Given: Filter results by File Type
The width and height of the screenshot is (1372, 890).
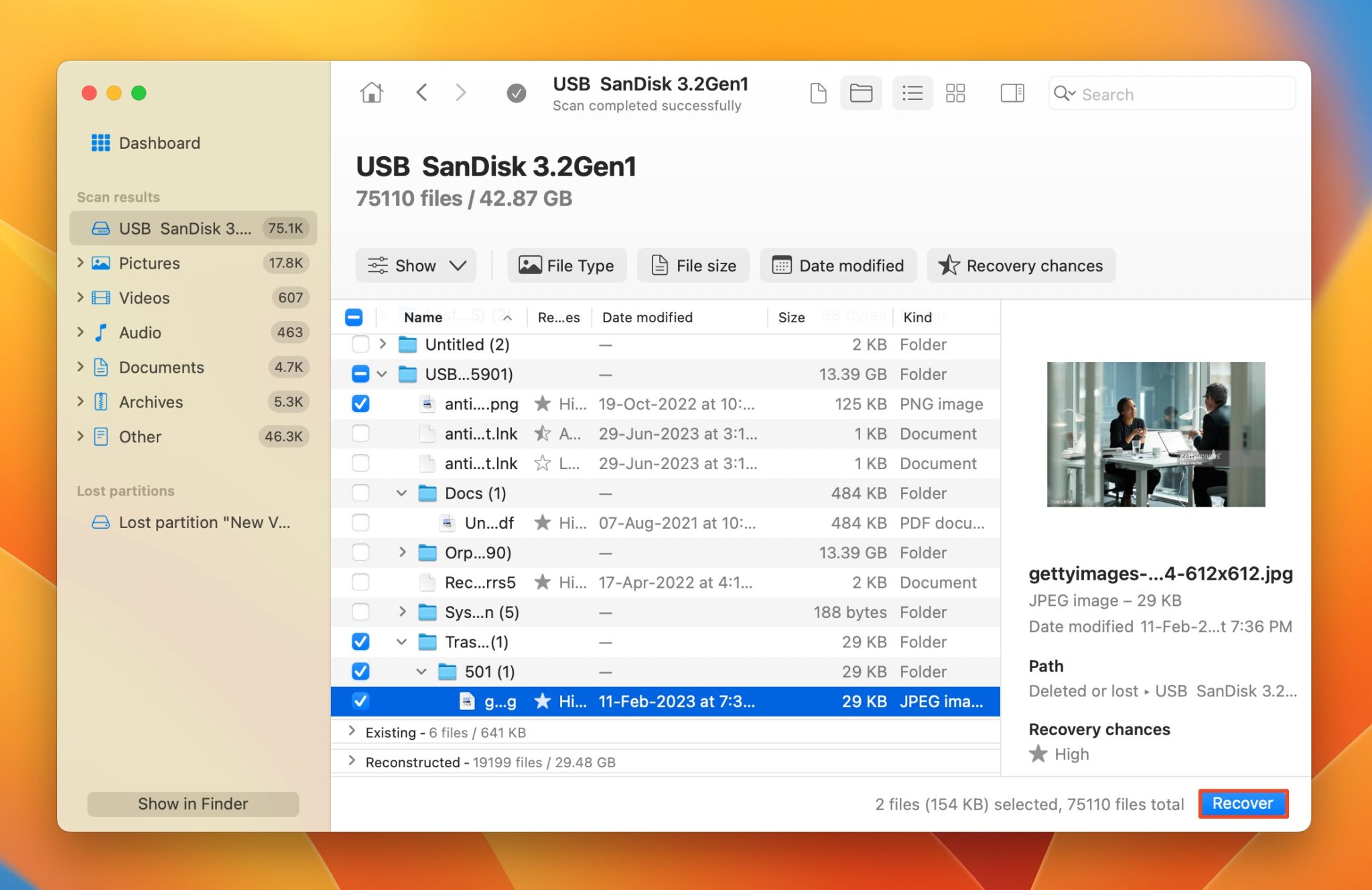Looking at the screenshot, I should point(566,265).
